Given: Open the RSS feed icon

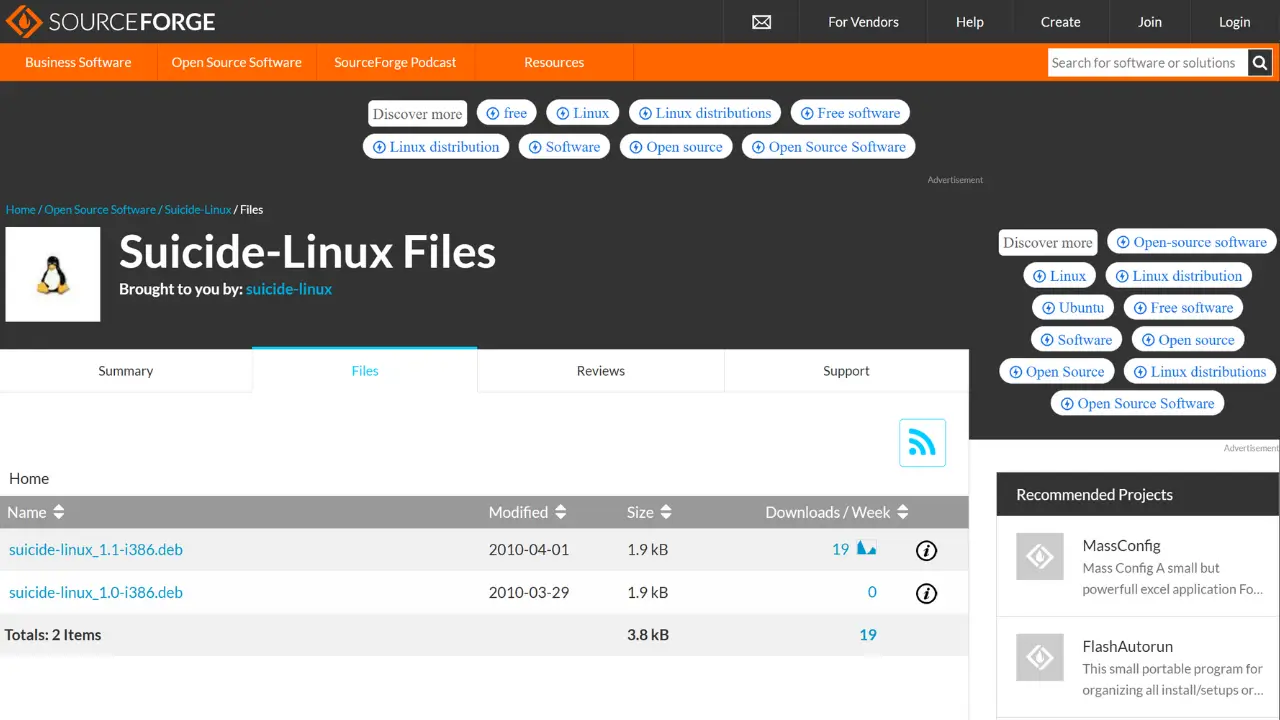Looking at the screenshot, I should 922,442.
